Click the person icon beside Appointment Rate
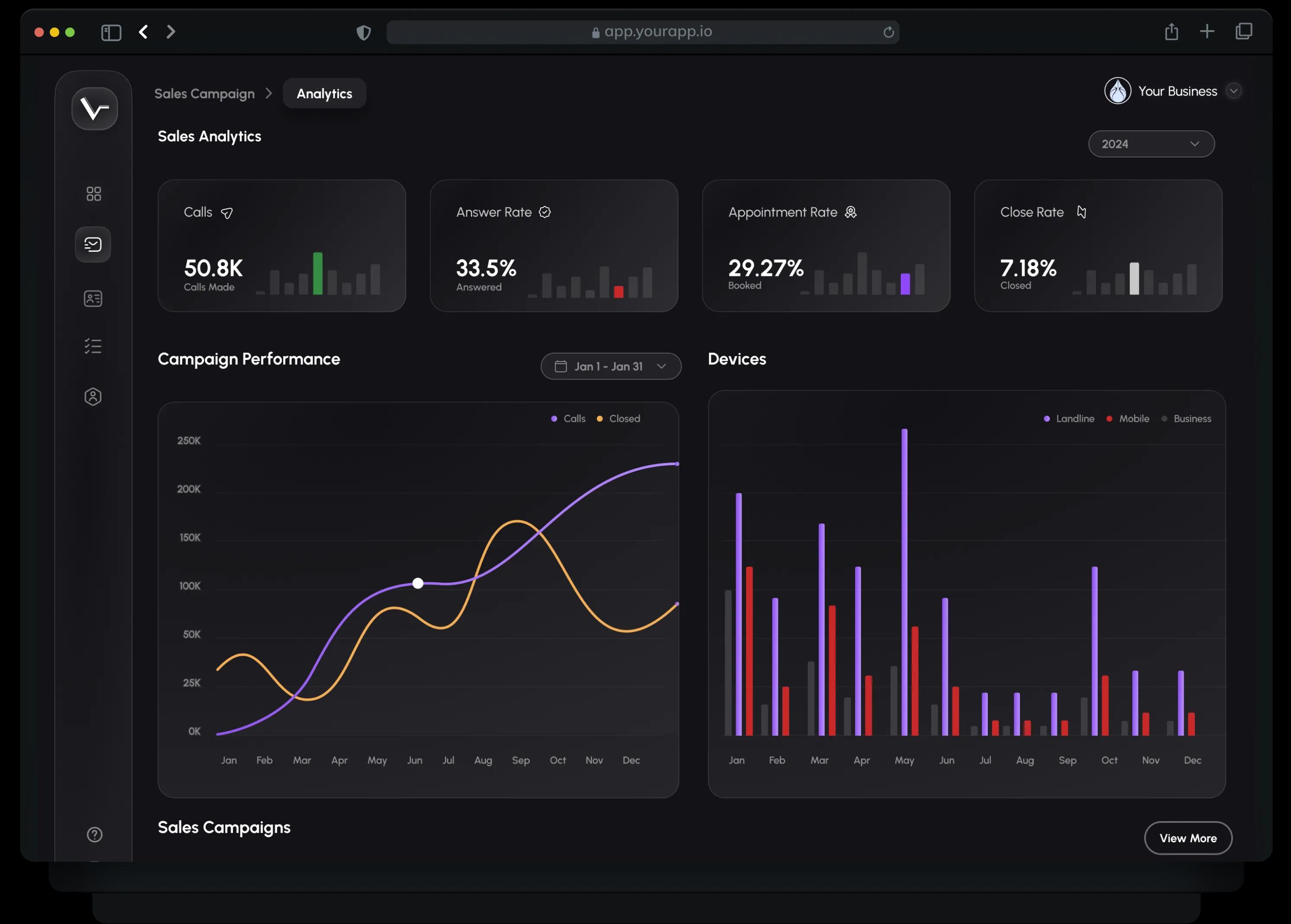The image size is (1291, 924). (x=851, y=212)
